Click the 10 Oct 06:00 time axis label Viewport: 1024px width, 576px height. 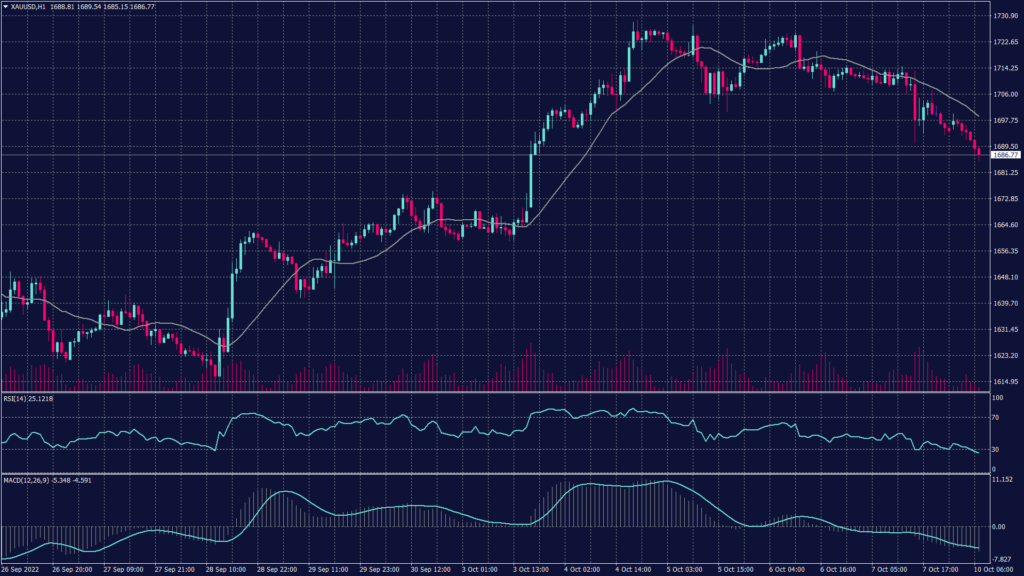(x=997, y=568)
